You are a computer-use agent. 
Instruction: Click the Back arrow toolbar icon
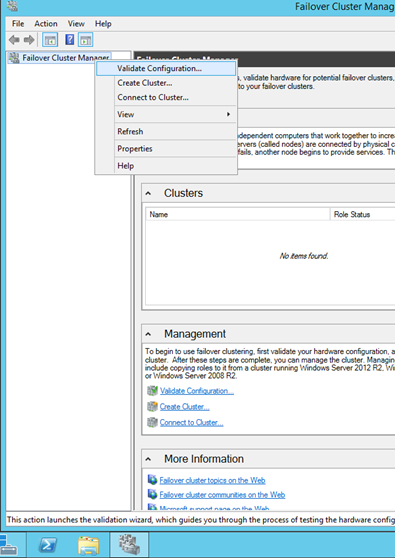pos(14,40)
